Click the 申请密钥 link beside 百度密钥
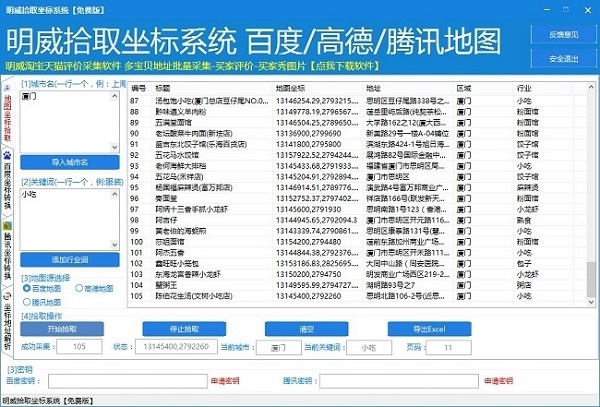600x407 pixels. 225,381
